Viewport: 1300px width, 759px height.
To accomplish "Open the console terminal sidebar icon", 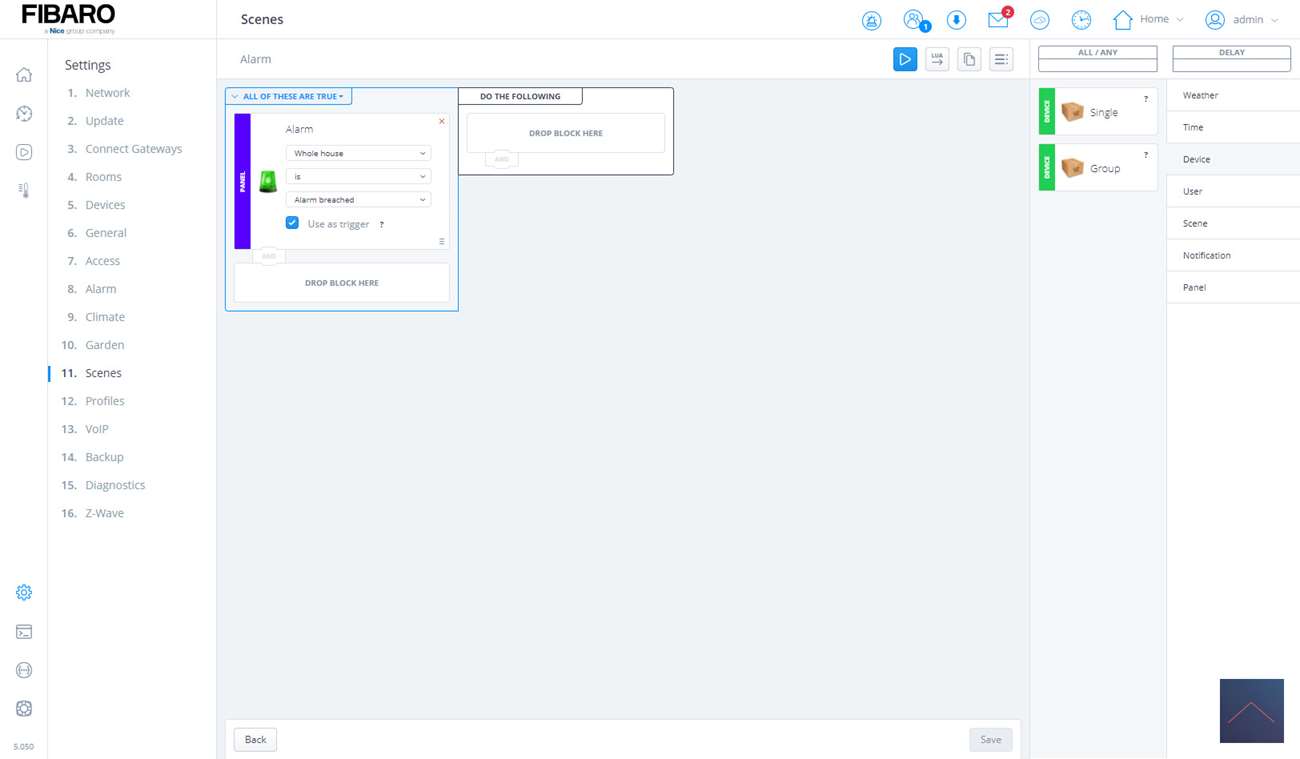I will click(24, 631).
